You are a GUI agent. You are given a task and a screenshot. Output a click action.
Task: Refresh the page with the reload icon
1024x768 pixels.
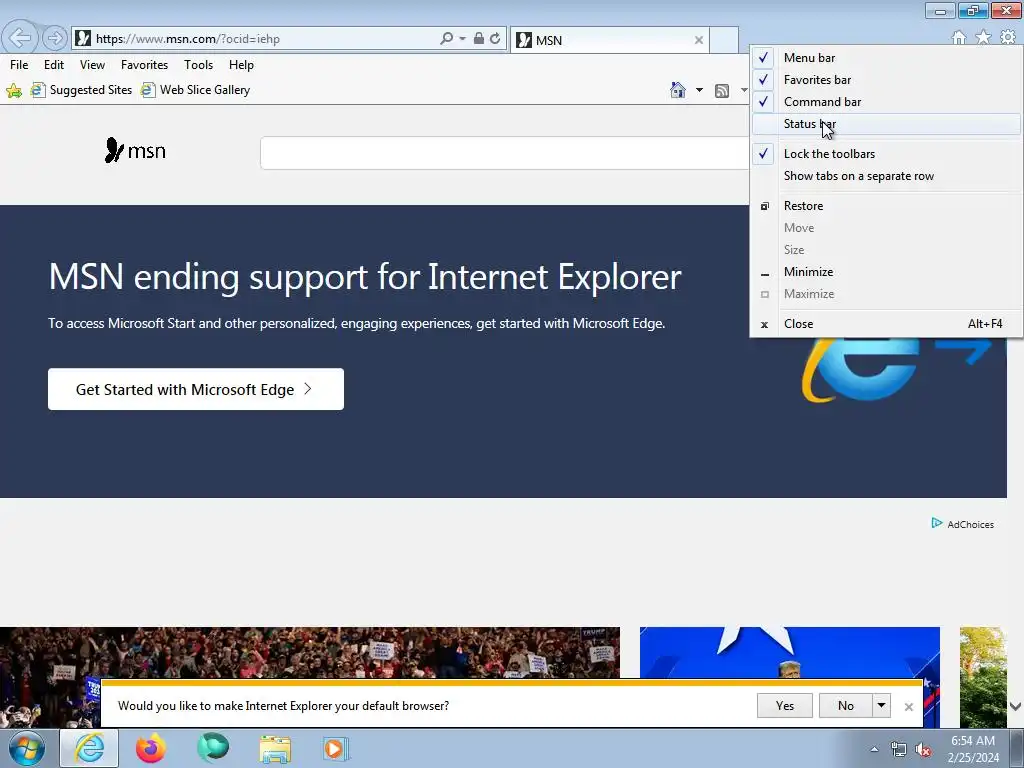click(495, 39)
